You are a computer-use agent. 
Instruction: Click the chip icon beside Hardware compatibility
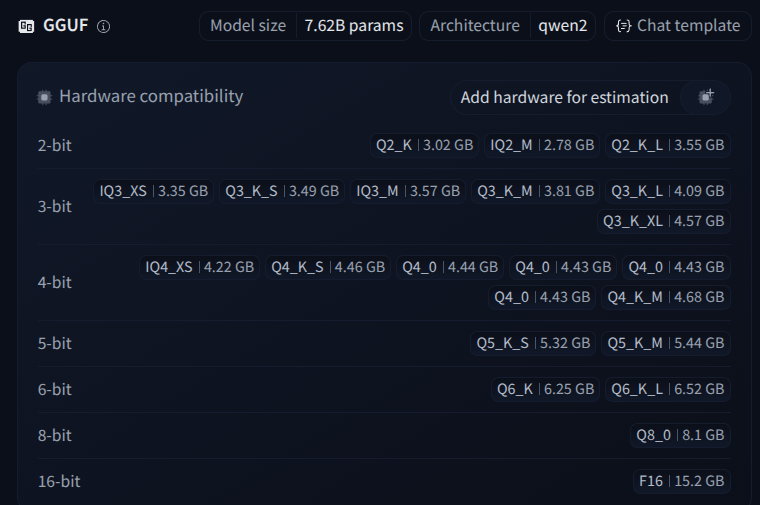click(x=44, y=97)
